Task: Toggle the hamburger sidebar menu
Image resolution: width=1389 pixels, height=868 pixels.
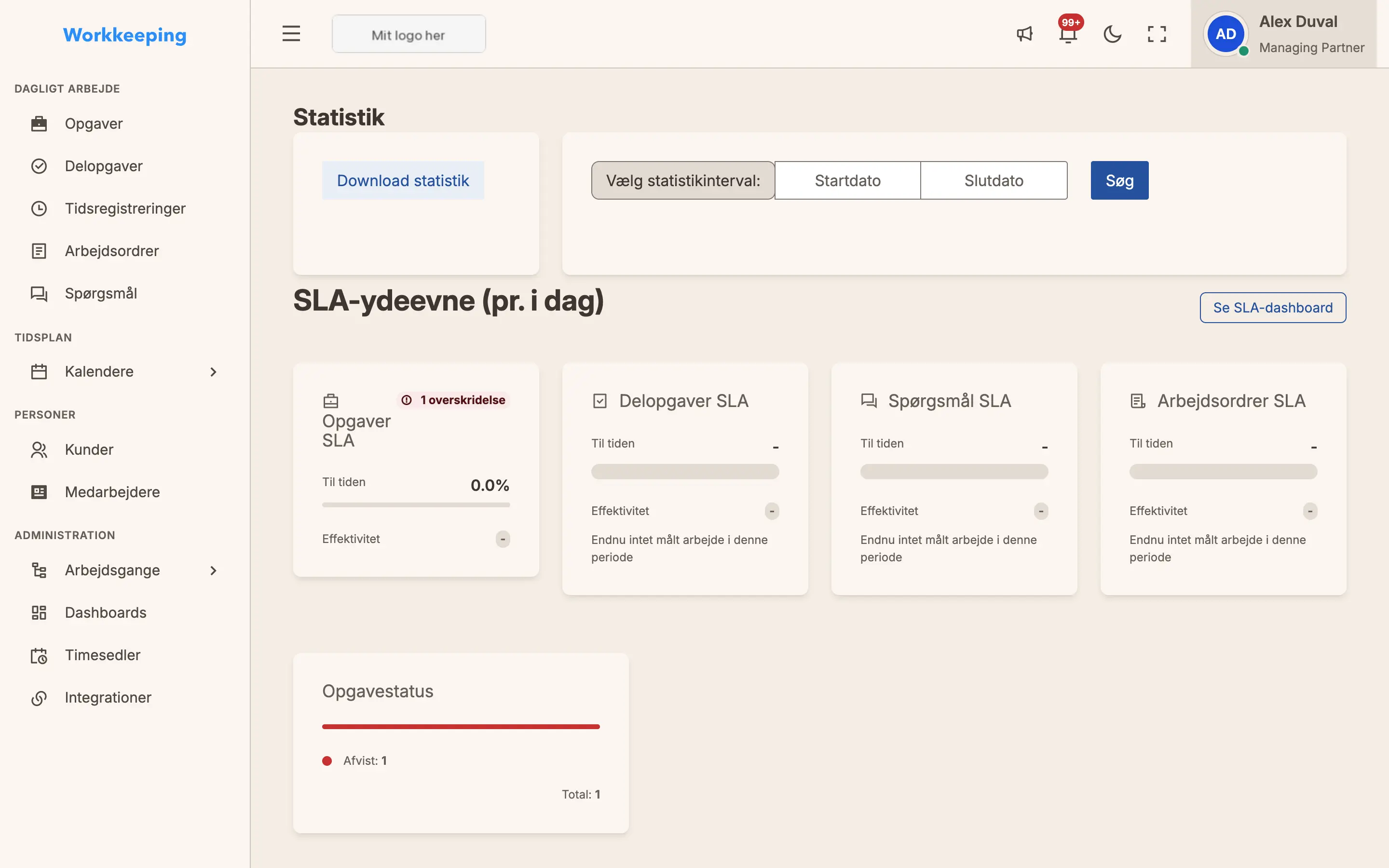Action: click(291, 34)
